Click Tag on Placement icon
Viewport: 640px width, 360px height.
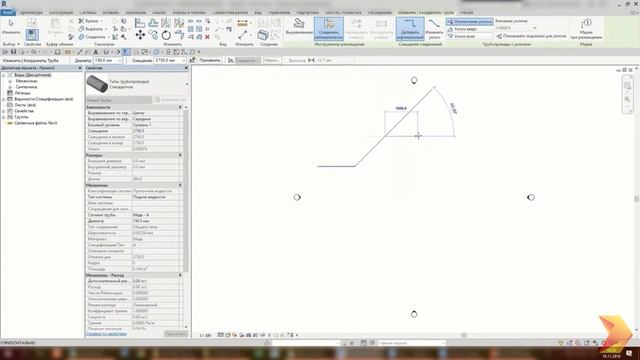pos(586,28)
